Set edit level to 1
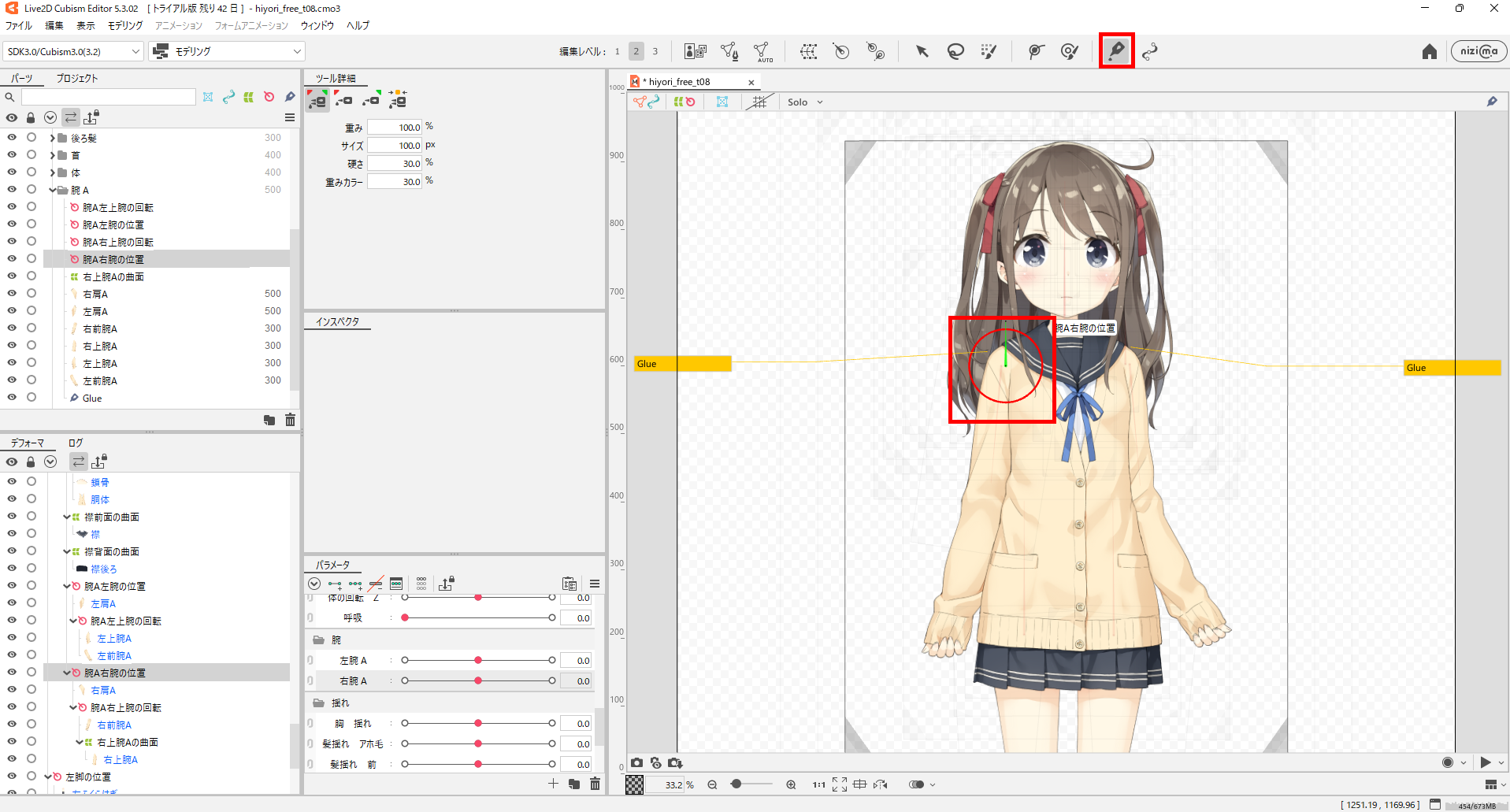This screenshot has width=1510, height=812. click(617, 51)
